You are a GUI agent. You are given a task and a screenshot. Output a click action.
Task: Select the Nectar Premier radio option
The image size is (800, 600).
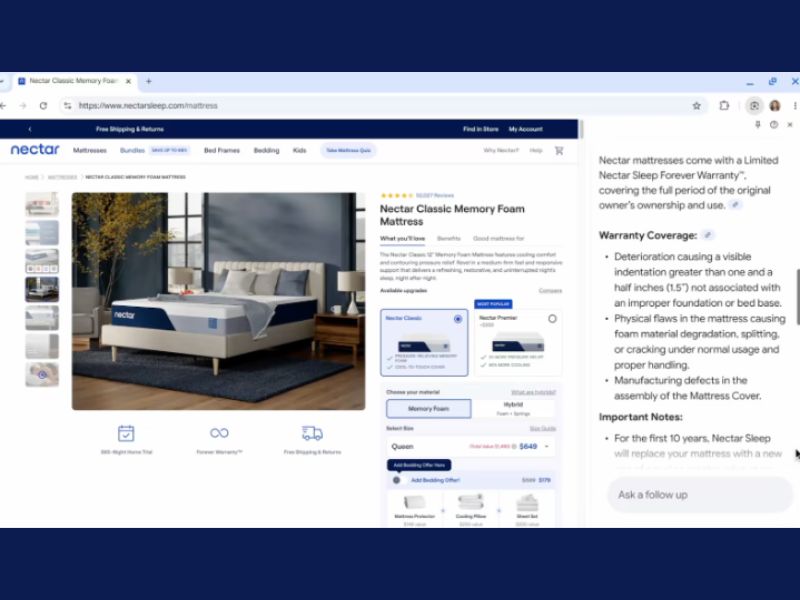point(552,319)
